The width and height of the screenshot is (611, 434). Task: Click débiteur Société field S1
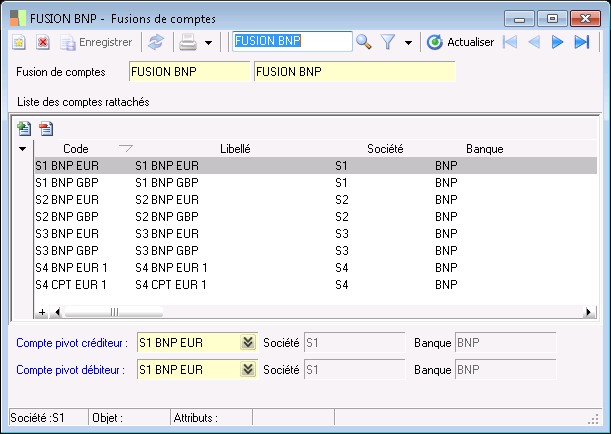[355, 370]
